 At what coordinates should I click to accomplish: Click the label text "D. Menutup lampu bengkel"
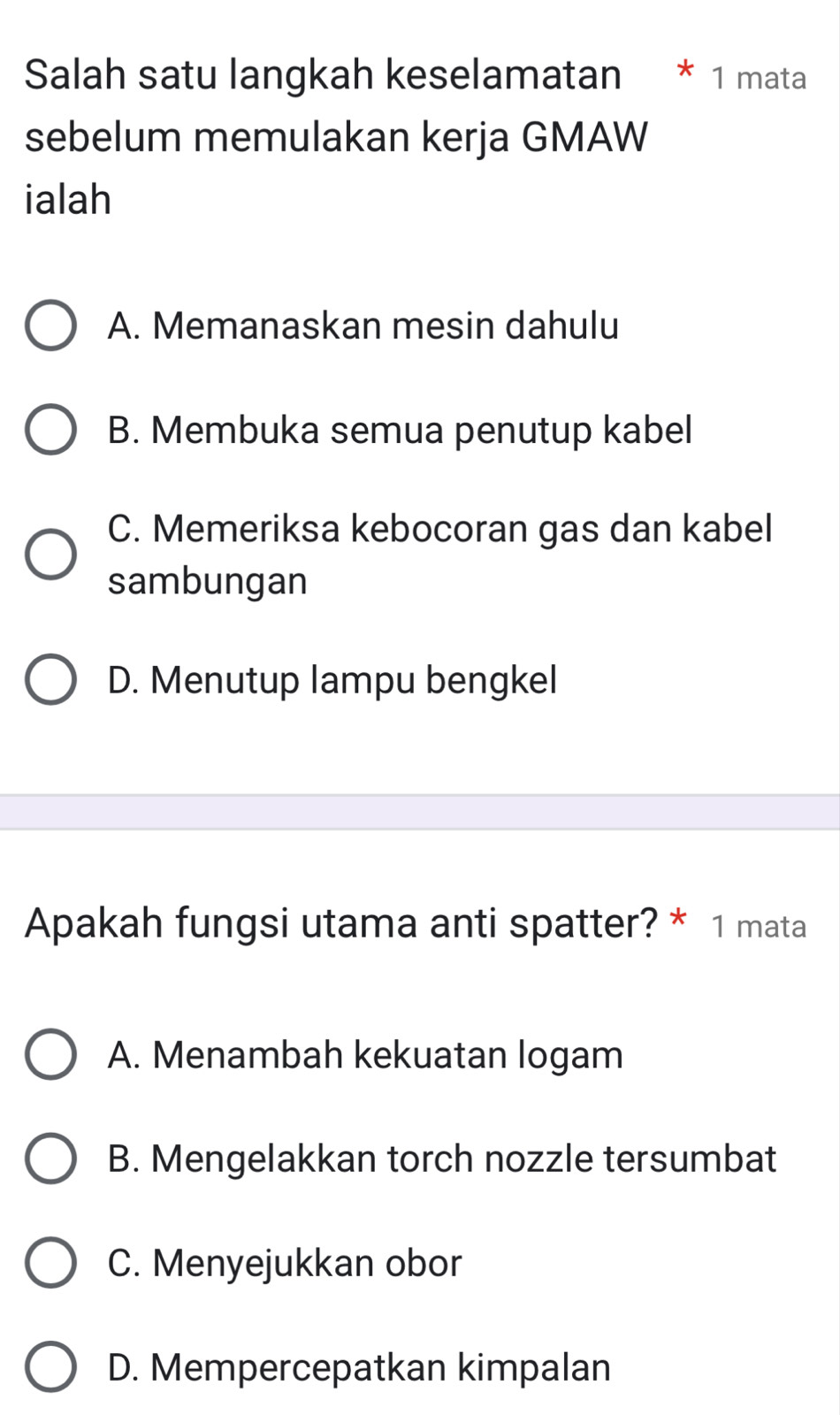pyautogui.click(x=332, y=680)
